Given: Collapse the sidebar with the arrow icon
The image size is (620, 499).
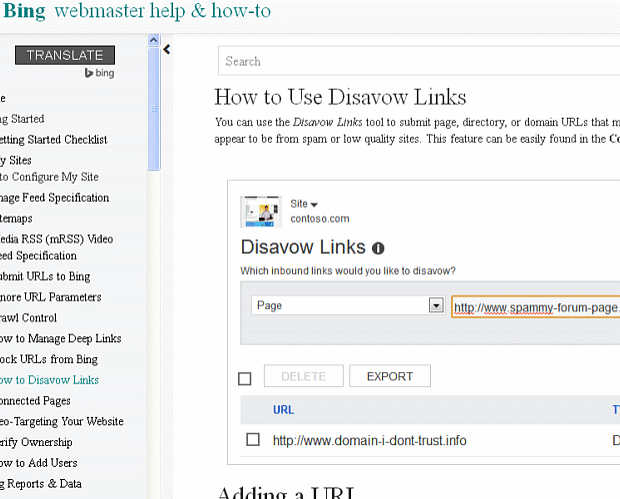Looking at the screenshot, I should pos(167,49).
